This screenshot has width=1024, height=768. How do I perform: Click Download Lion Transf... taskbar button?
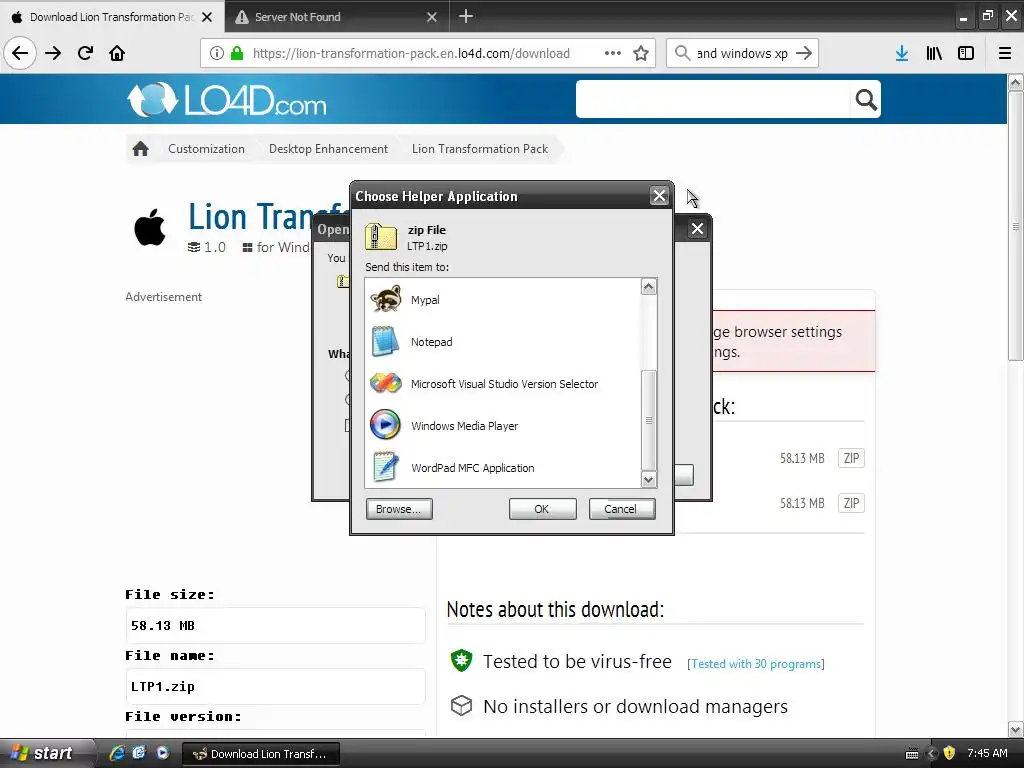pos(261,754)
